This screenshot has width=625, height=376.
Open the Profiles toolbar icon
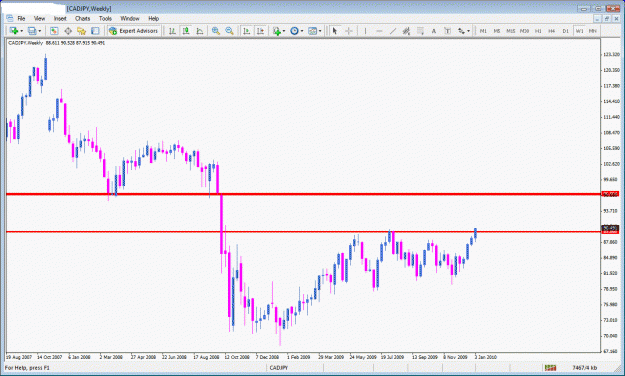coord(32,31)
